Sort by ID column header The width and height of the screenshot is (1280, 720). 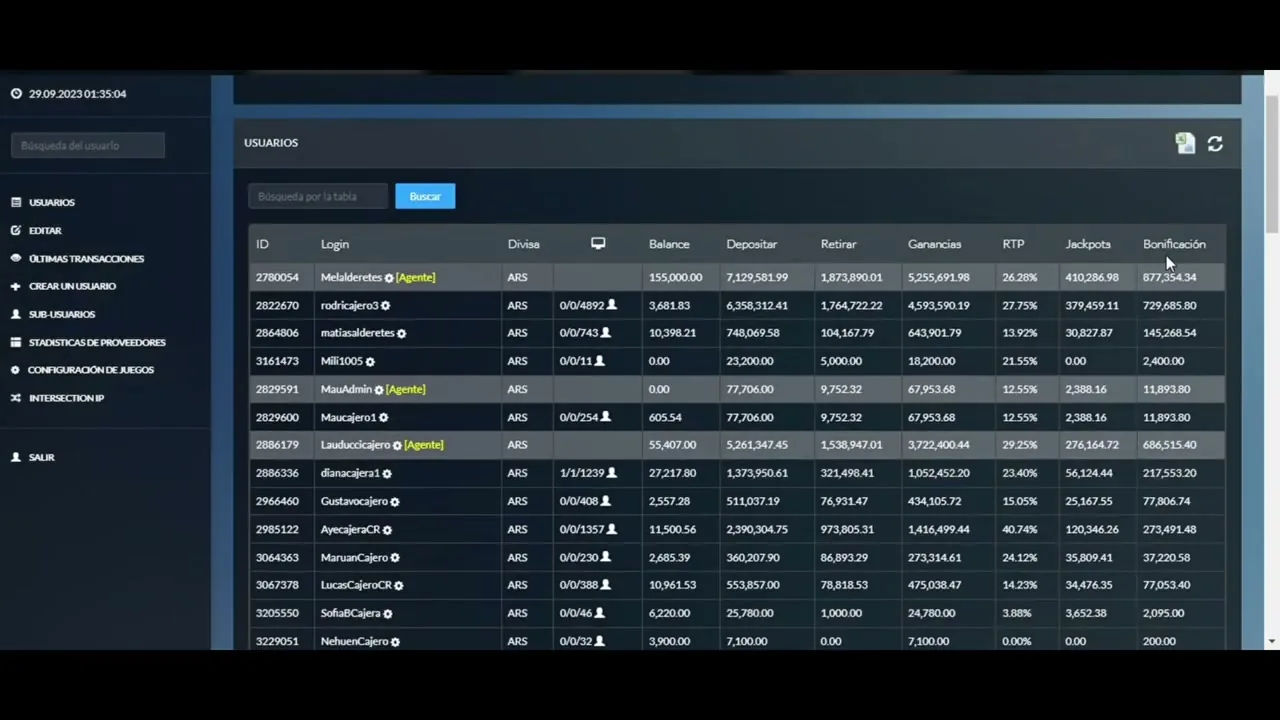coord(262,244)
